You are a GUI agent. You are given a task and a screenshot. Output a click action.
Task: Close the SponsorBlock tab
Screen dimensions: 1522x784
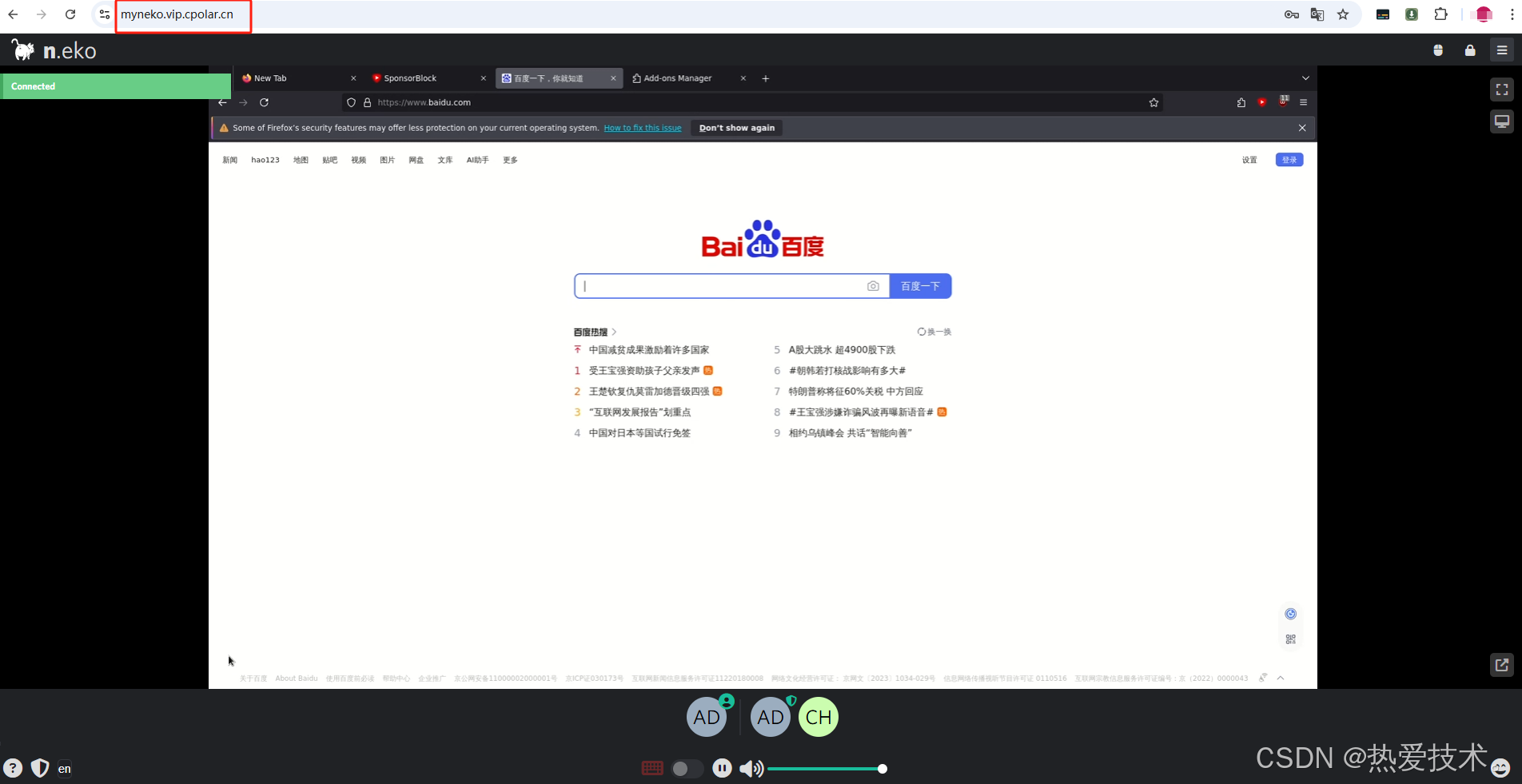point(483,78)
